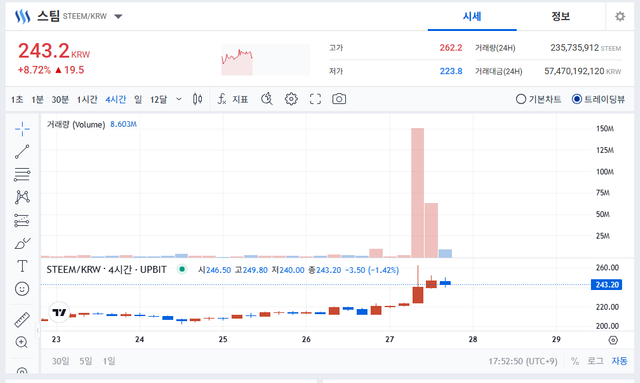The height and width of the screenshot is (383, 640).
Task: Click the +8.72% change value
Action: pyautogui.click(x=34, y=70)
